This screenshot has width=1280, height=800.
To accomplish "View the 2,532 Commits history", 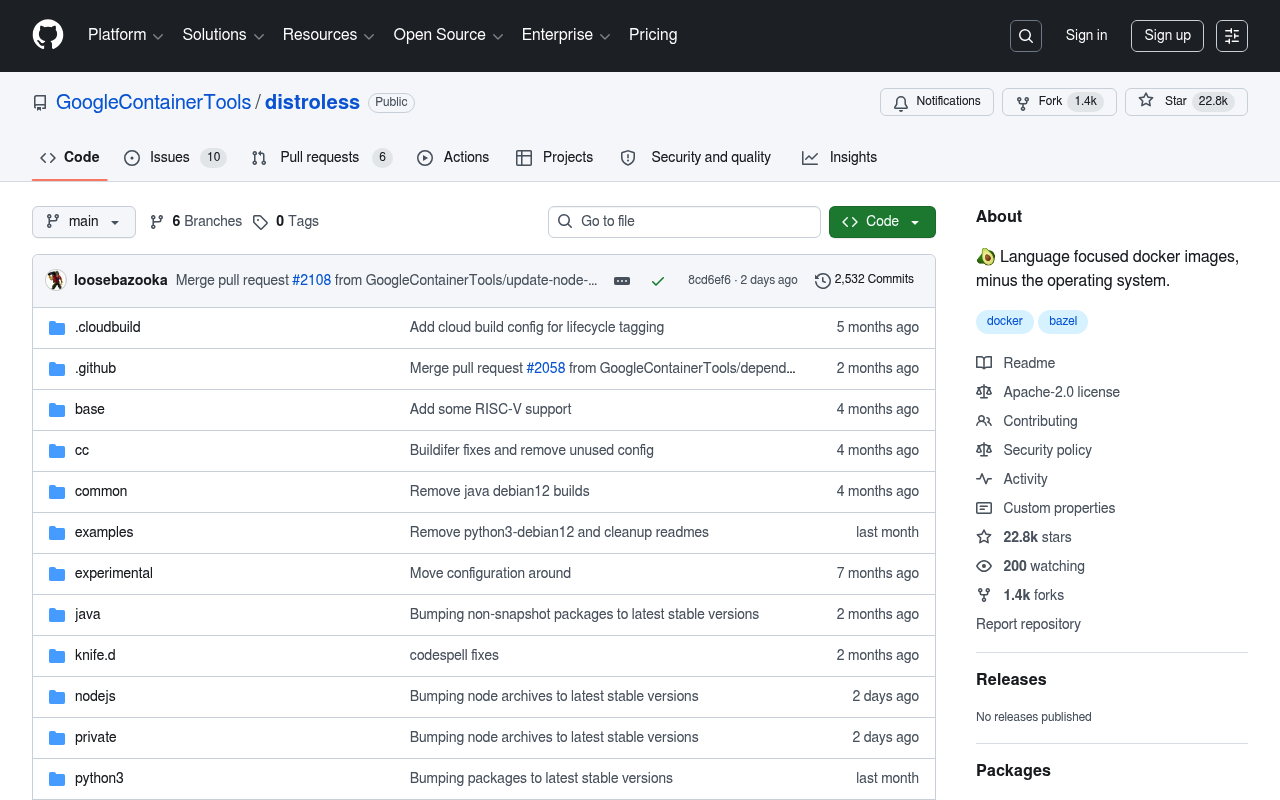I will [864, 280].
